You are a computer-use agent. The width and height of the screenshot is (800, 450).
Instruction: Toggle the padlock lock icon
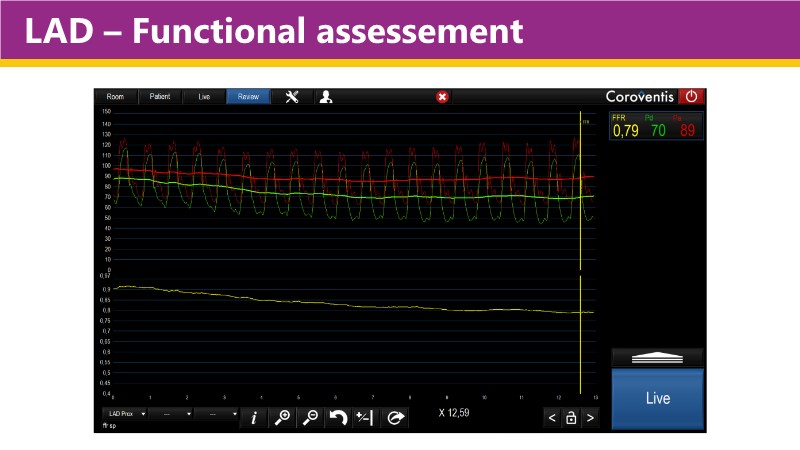pyautogui.click(x=571, y=418)
